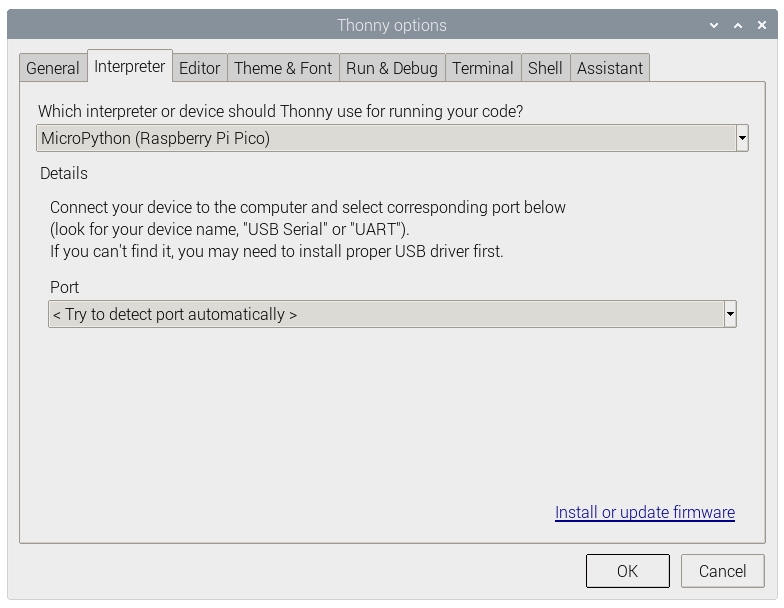
Task: Maximize the Thonny options window
Action: [738, 26]
